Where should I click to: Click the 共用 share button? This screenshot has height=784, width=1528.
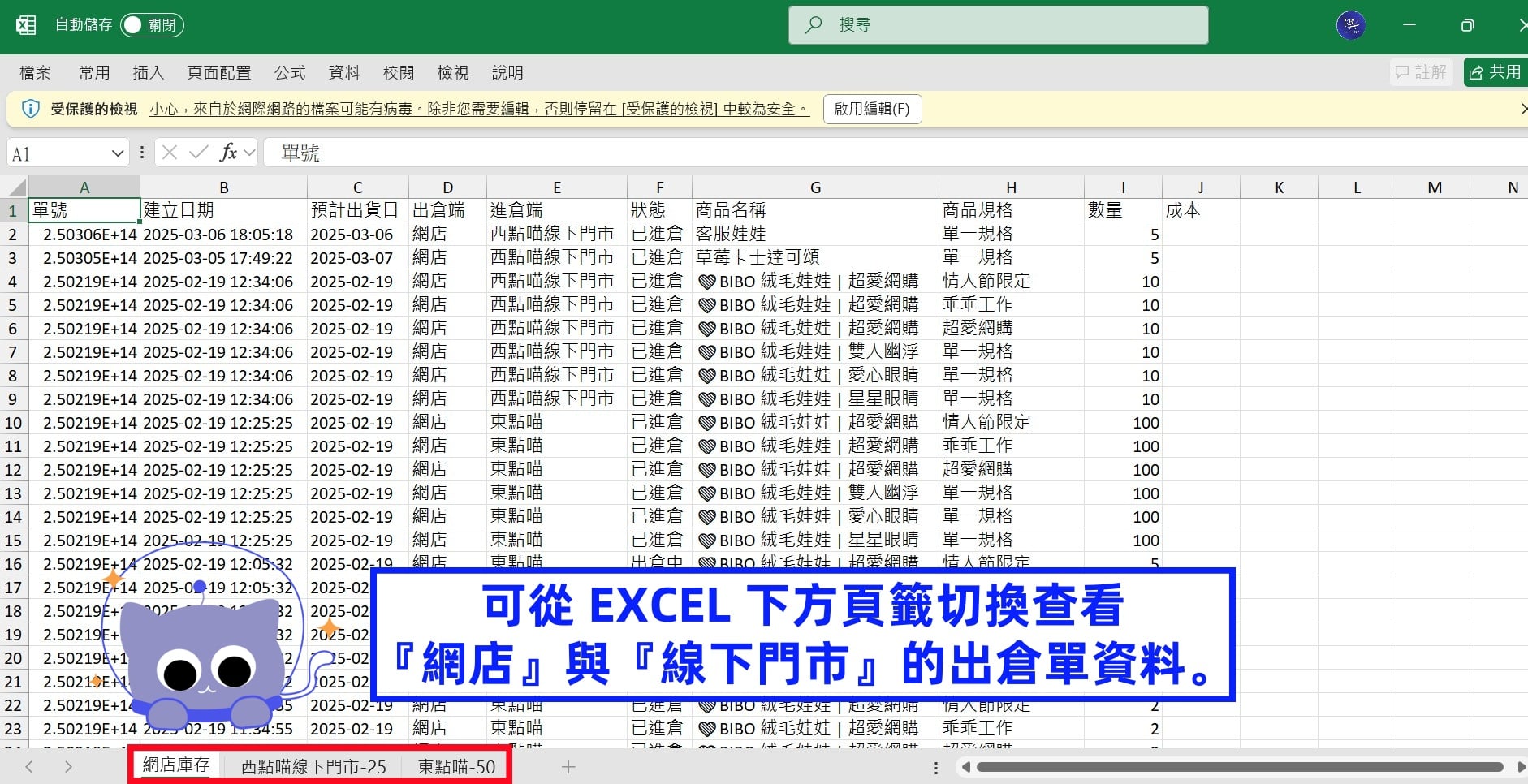1496,72
